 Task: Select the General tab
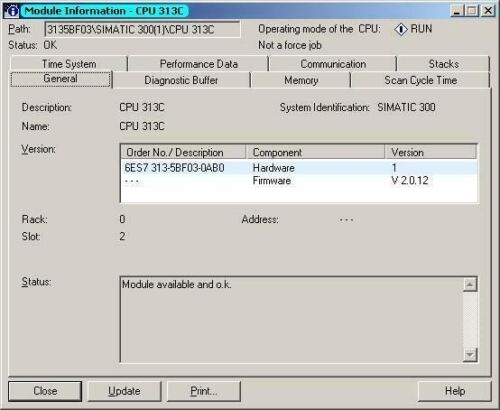tap(60, 79)
